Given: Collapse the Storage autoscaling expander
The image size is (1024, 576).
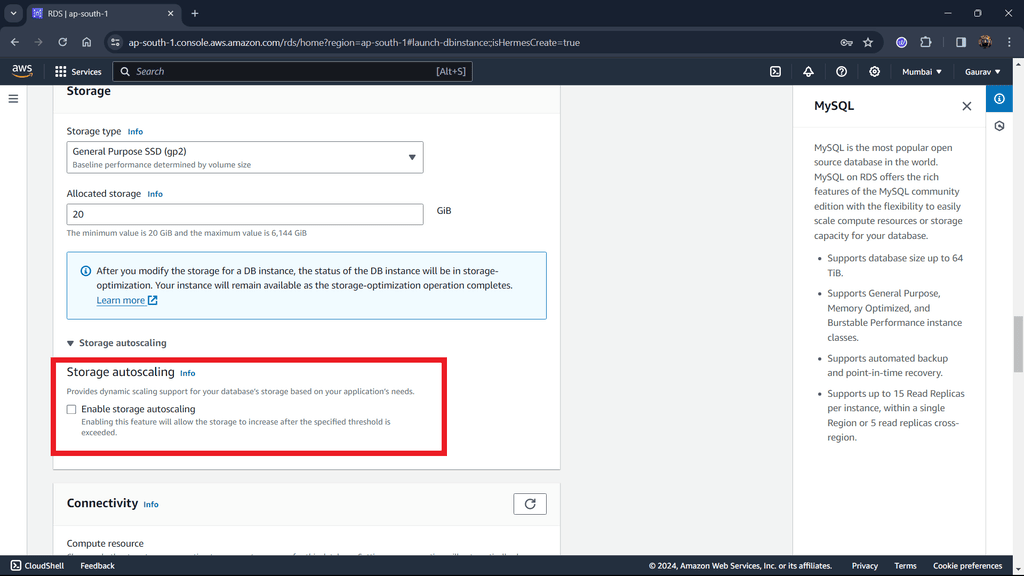Looking at the screenshot, I should (117, 343).
